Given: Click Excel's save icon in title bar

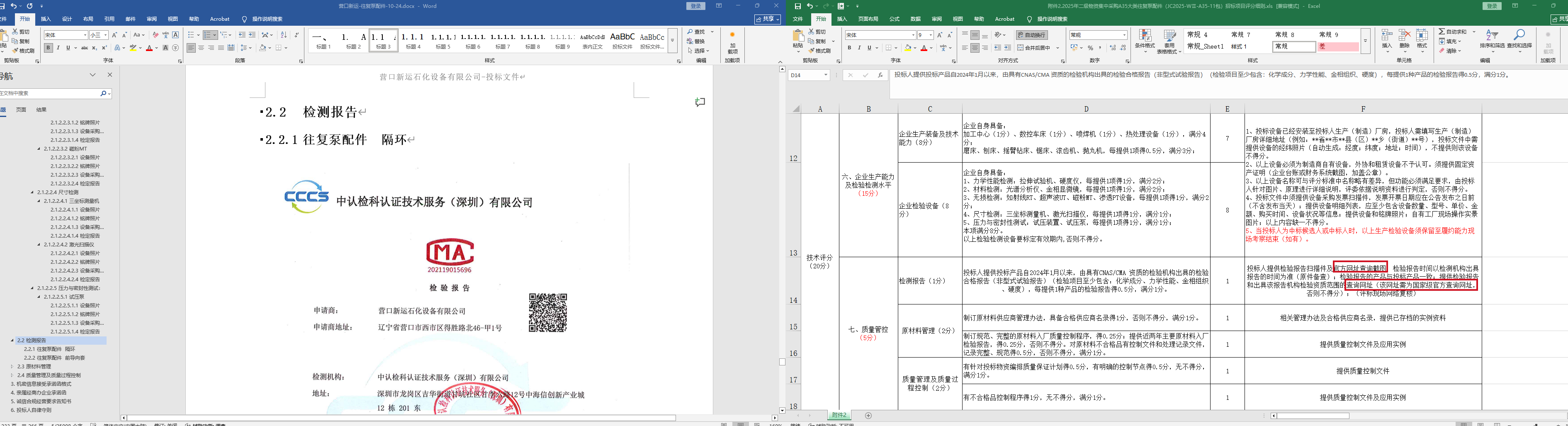Looking at the screenshot, I should [797, 6].
